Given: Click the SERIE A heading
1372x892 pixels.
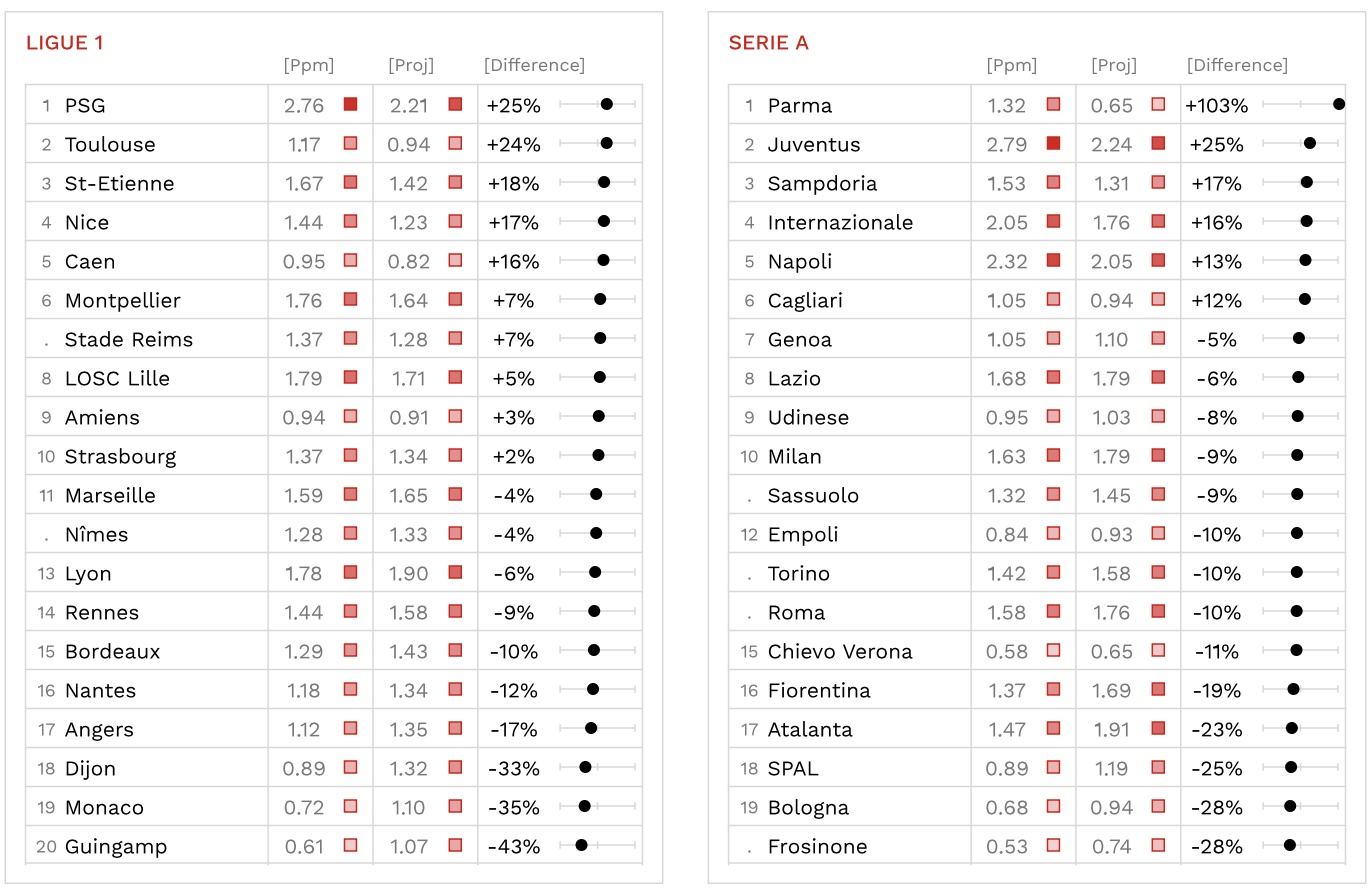Looking at the screenshot, I should click(769, 43).
